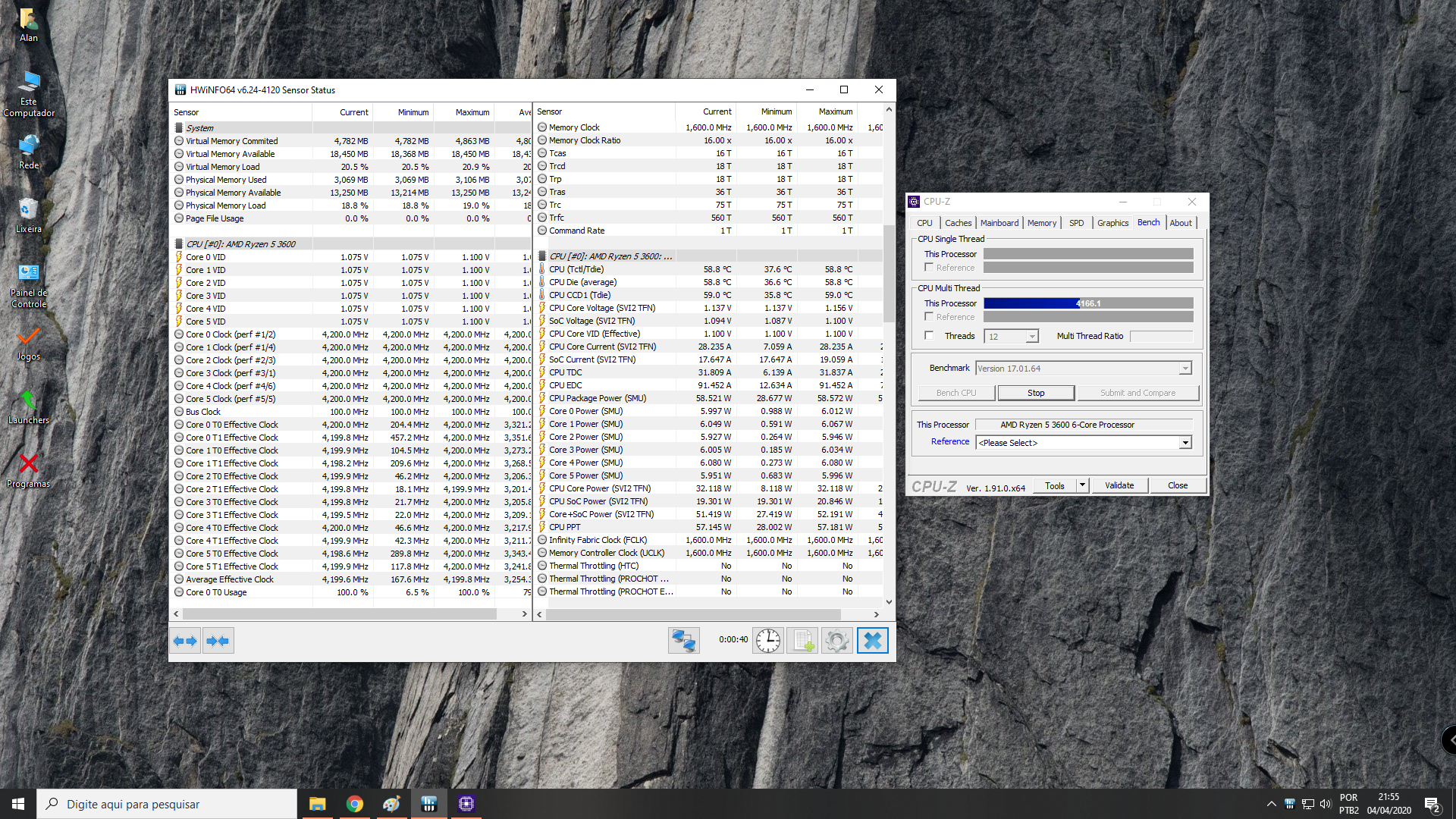Click the Reference link in CPU-Z

coord(949,441)
